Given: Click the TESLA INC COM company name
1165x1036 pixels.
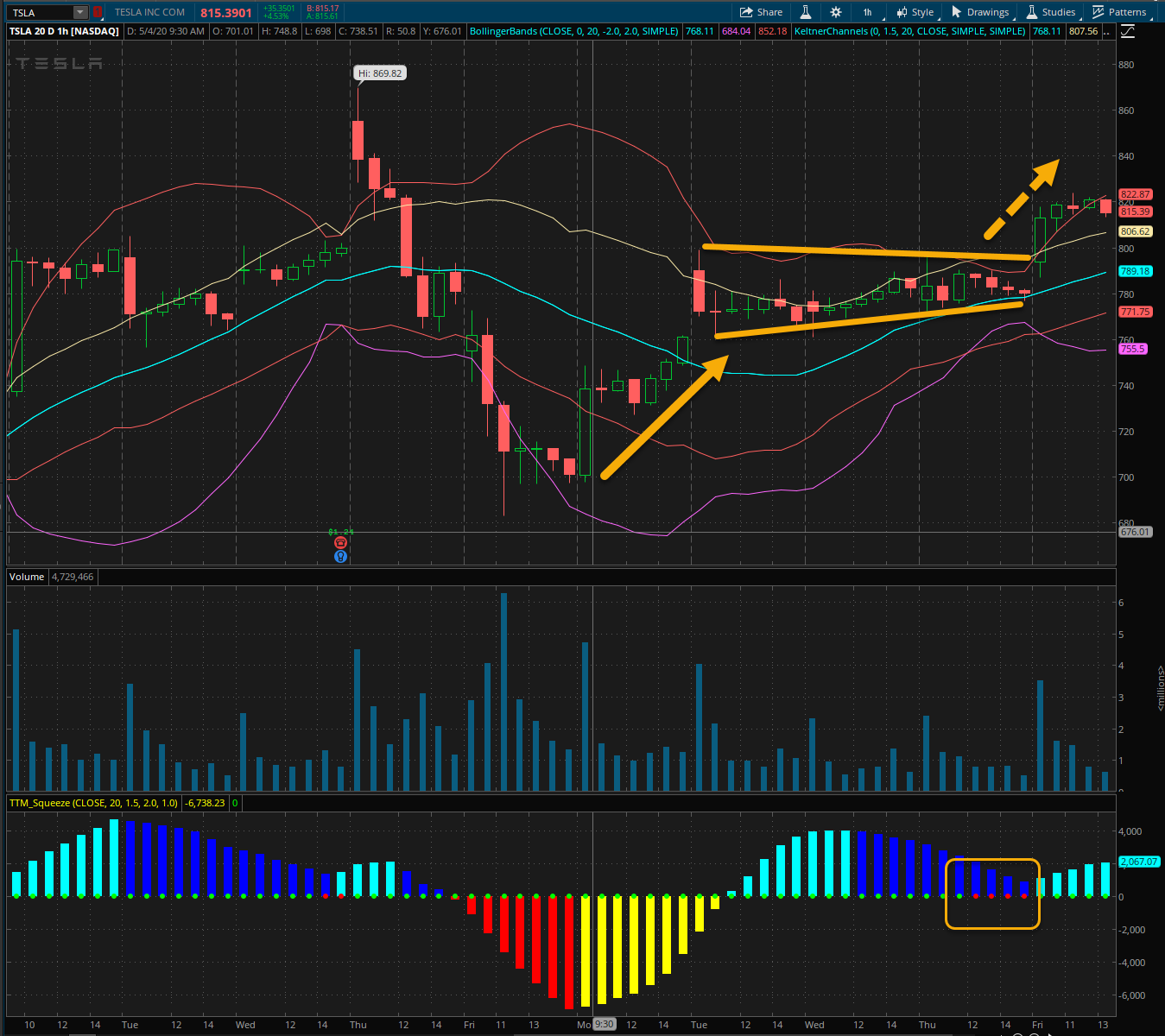Looking at the screenshot, I should pyautogui.click(x=149, y=12).
